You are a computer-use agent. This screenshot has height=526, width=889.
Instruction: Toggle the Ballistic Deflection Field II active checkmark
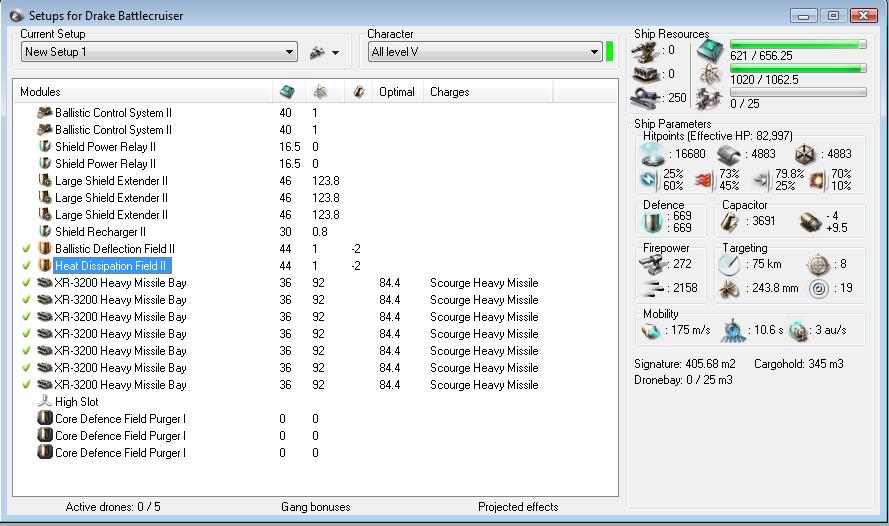pos(26,249)
